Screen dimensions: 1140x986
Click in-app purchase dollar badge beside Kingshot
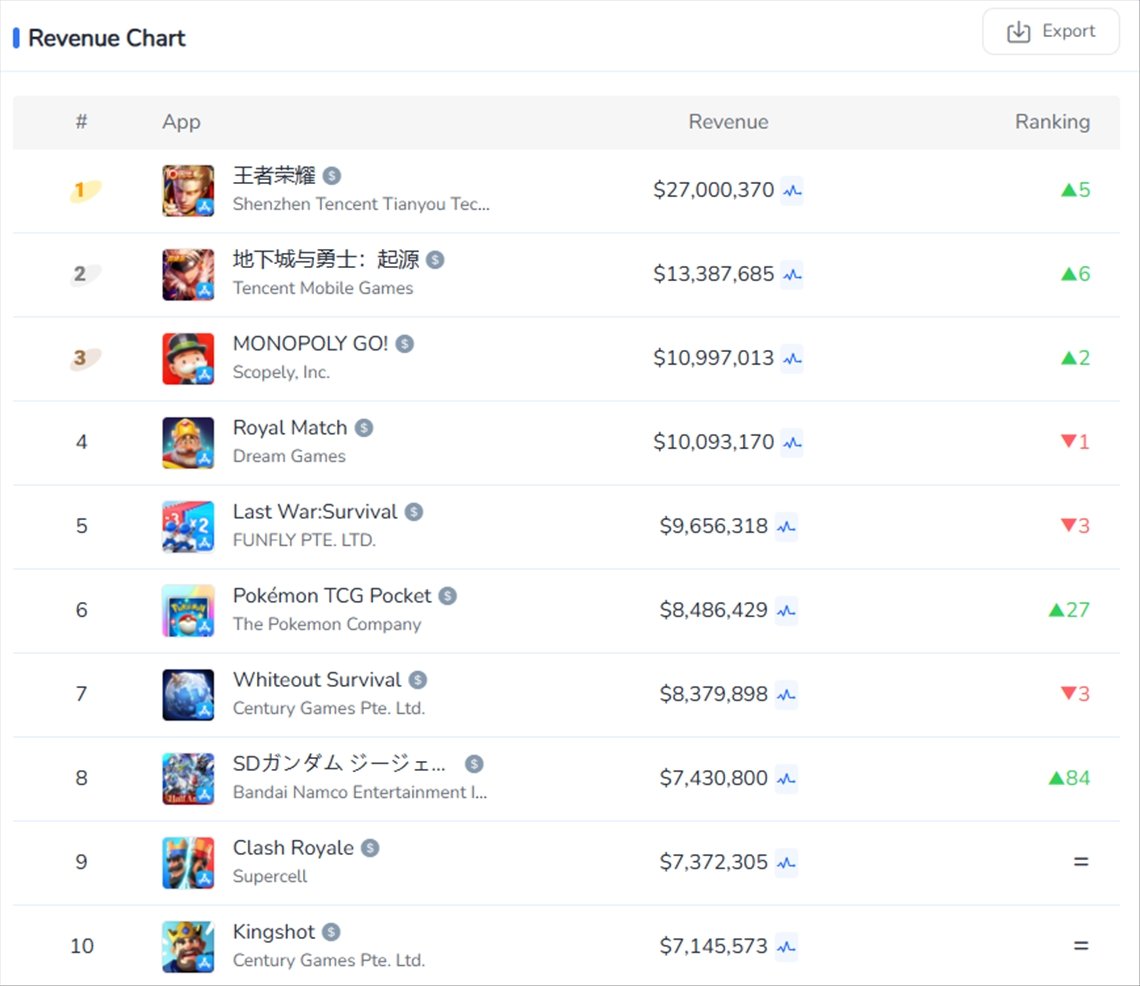[x=331, y=932]
